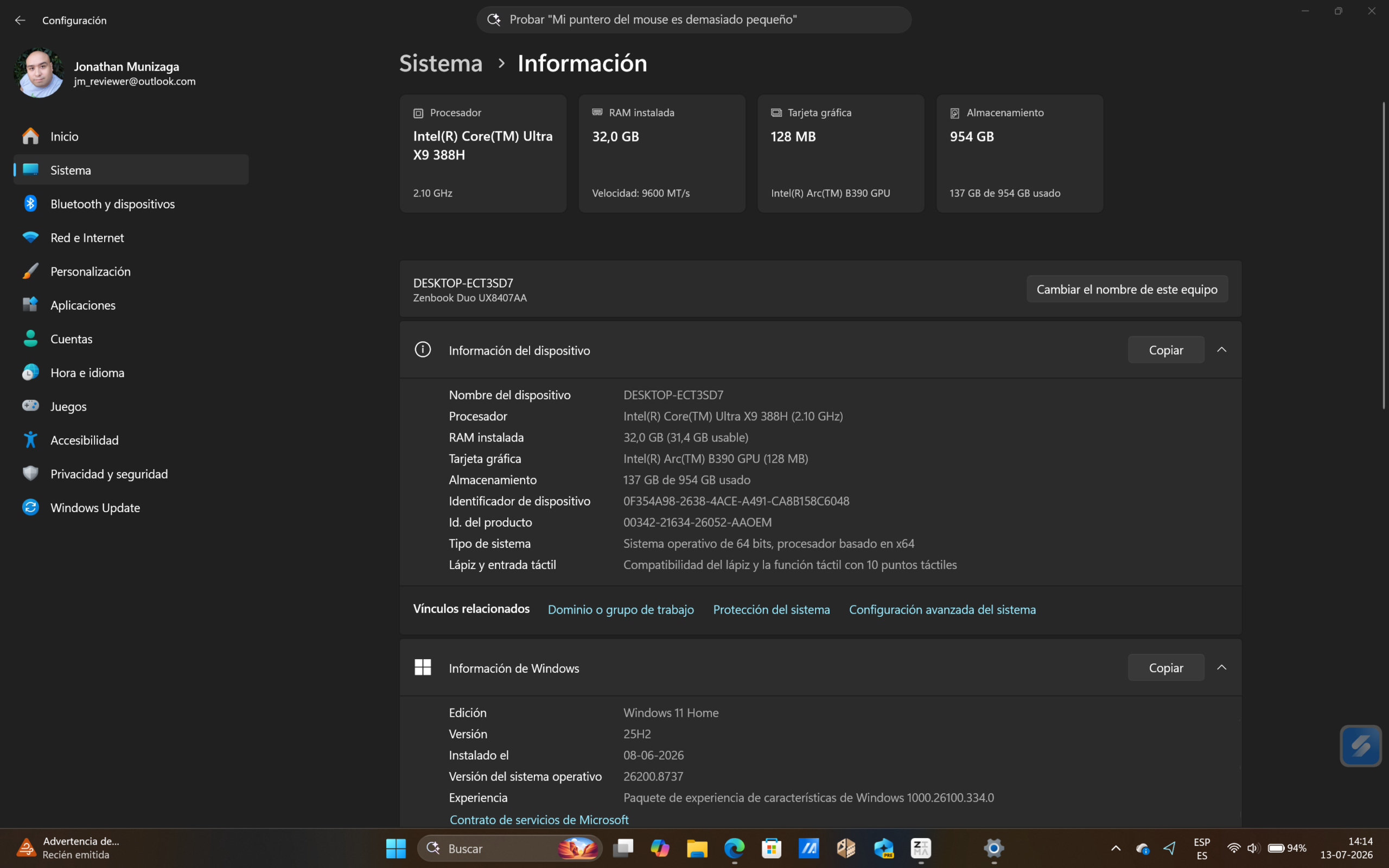The image size is (1389, 868).
Task: Switch the ESP ES input language
Action: (1202, 848)
